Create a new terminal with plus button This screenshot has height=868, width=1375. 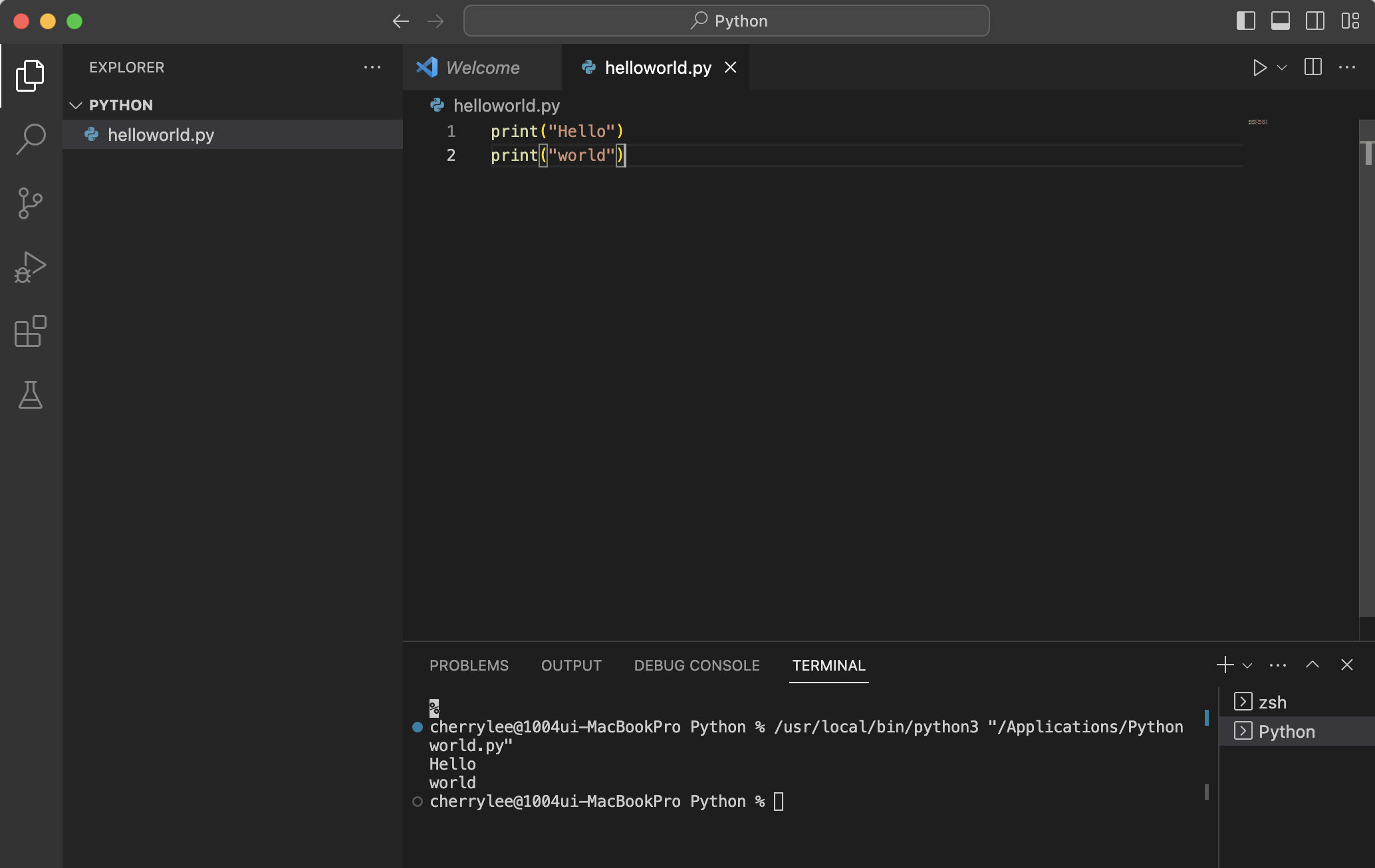1225,665
